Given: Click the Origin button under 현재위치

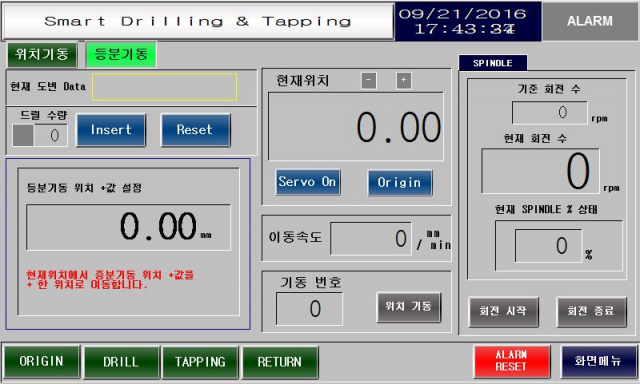Looking at the screenshot, I should pyautogui.click(x=400, y=183).
